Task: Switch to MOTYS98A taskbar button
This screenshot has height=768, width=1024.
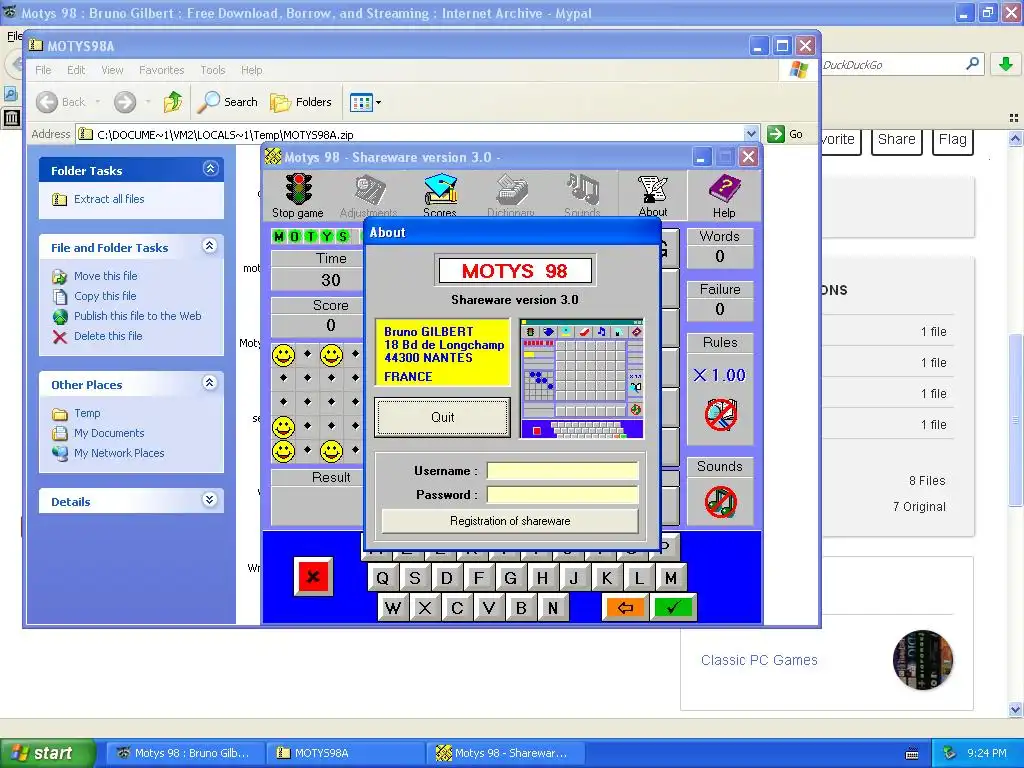Action: (344, 753)
